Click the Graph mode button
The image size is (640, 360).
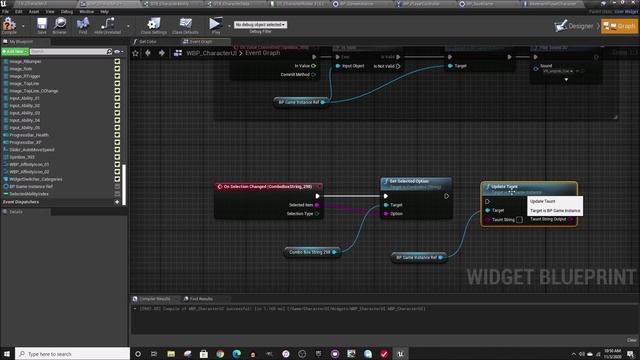(619, 26)
